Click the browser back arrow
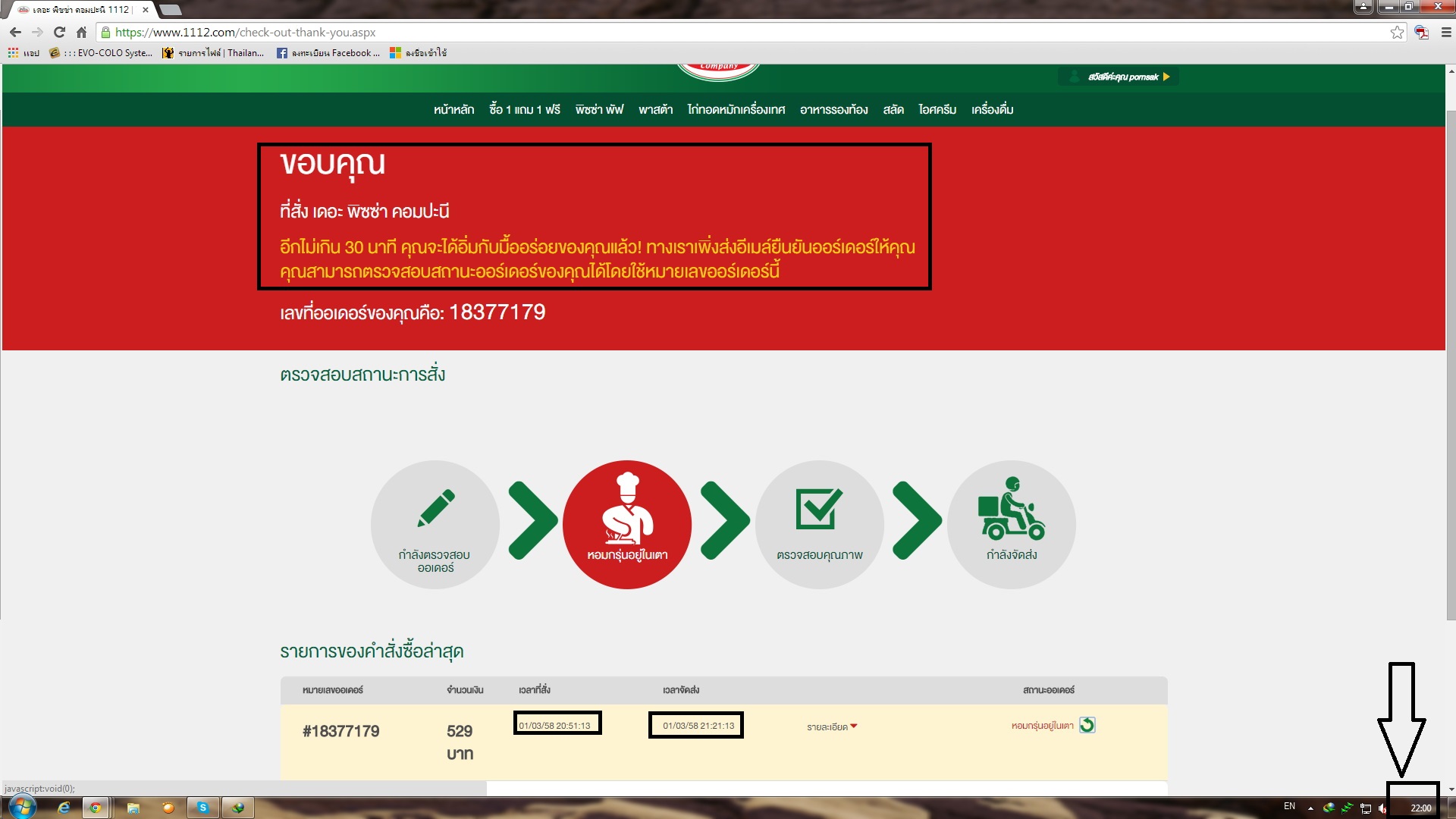 [x=15, y=33]
